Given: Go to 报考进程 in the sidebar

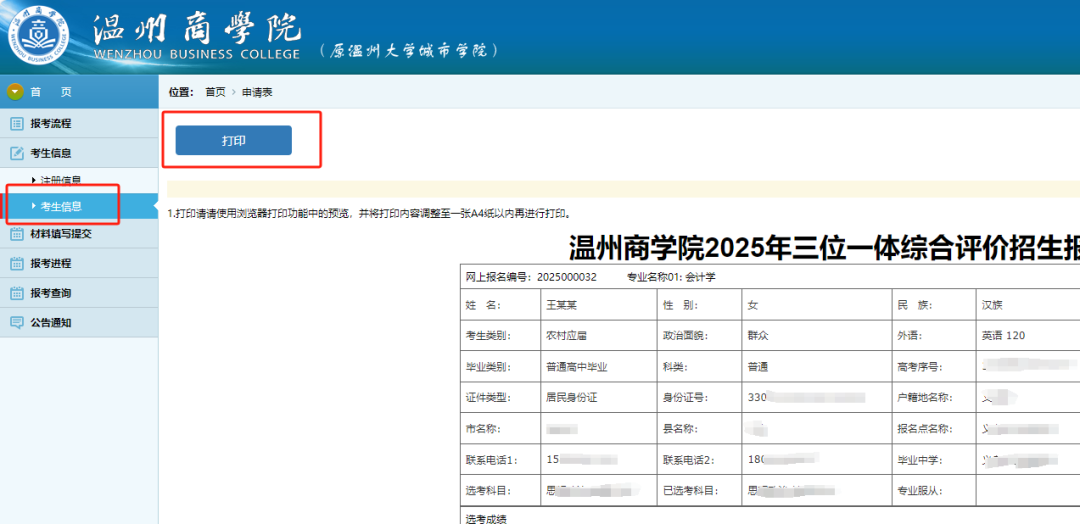Looking at the screenshot, I should (51, 264).
